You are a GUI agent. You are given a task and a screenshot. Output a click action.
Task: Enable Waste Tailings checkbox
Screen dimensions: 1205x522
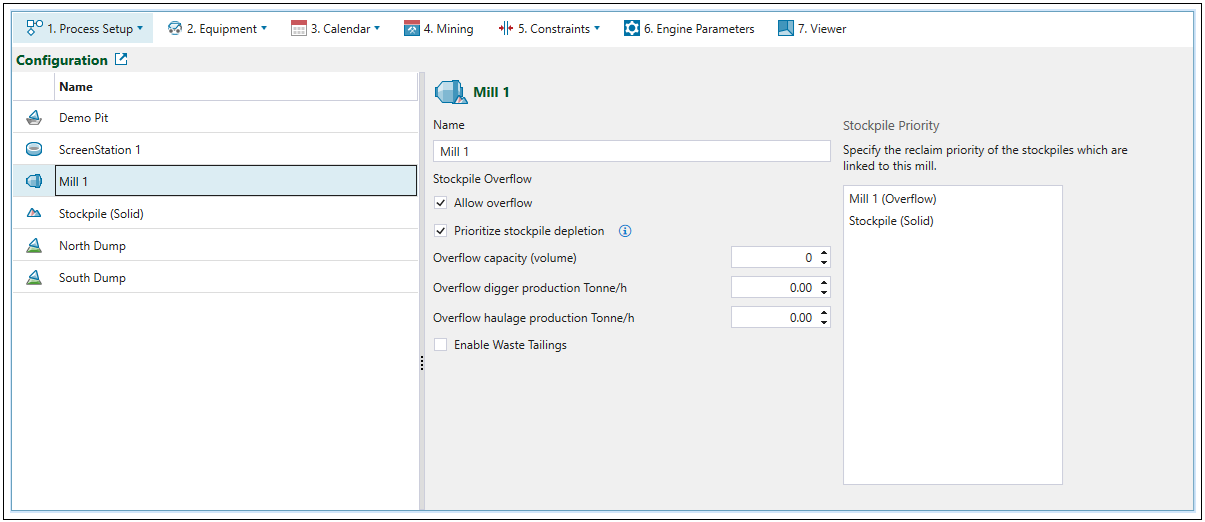click(x=441, y=345)
